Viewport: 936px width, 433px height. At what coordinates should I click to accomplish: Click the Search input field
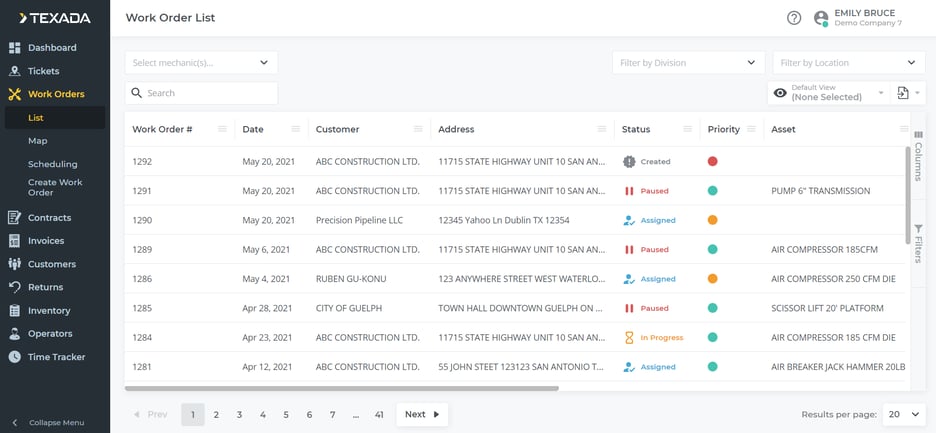202,93
